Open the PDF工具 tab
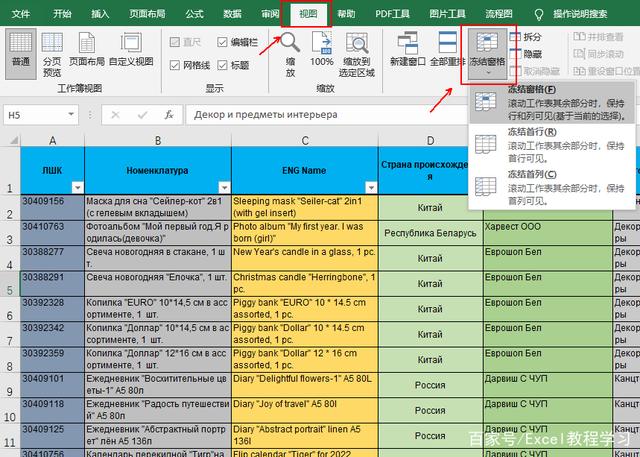This screenshot has height=457, width=640. pyautogui.click(x=392, y=14)
